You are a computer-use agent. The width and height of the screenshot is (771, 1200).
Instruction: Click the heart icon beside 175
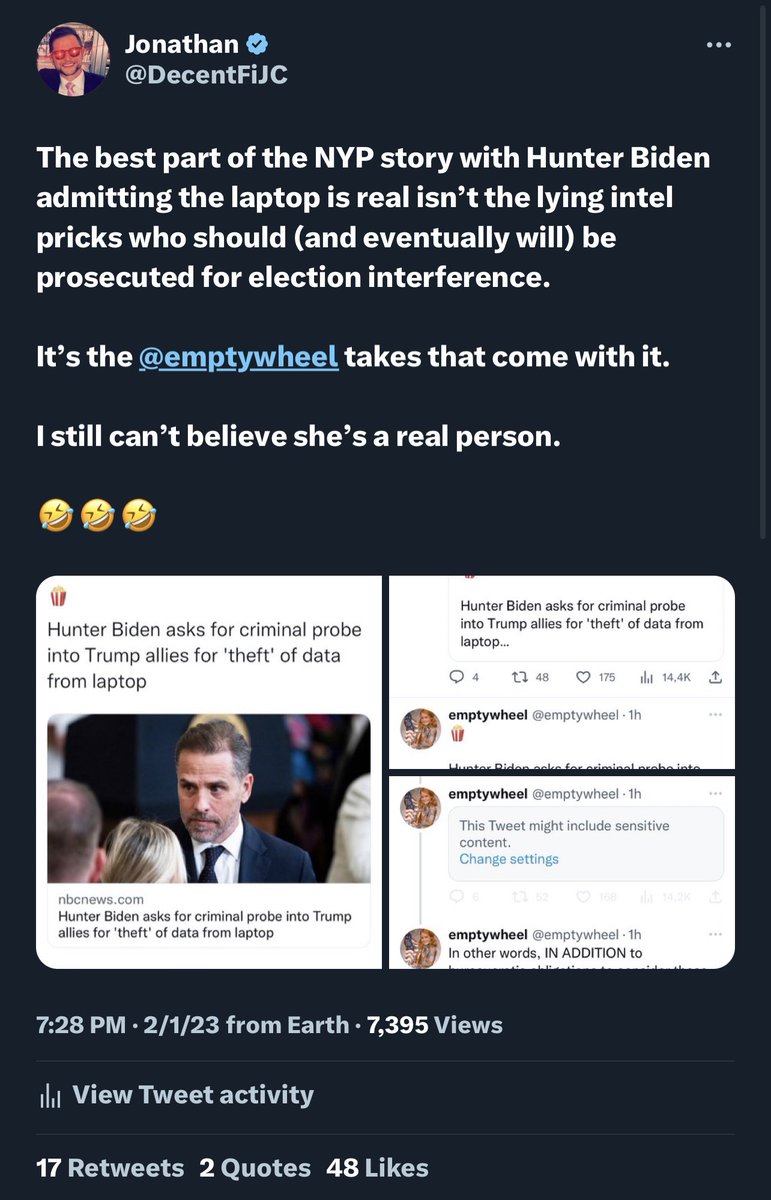pos(584,677)
